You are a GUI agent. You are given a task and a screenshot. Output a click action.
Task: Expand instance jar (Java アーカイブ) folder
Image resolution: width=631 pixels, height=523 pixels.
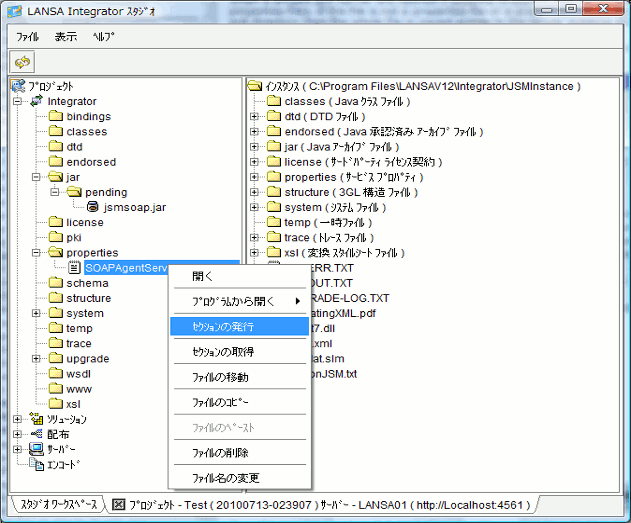pos(254,147)
